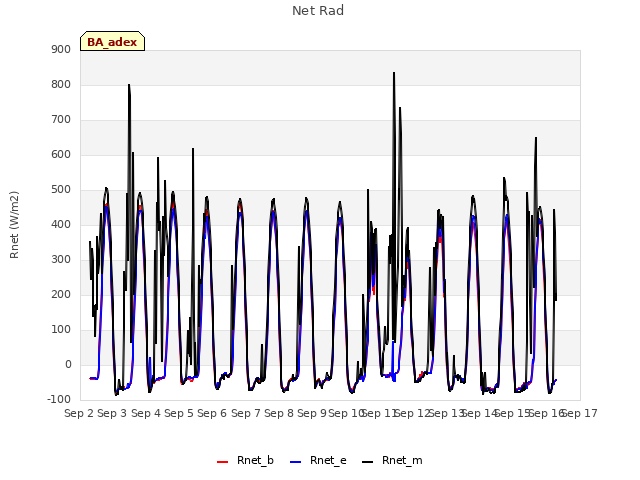Click the 600 y-axis tick label
Image resolution: width=640 pixels, height=480 pixels.
click(61, 155)
